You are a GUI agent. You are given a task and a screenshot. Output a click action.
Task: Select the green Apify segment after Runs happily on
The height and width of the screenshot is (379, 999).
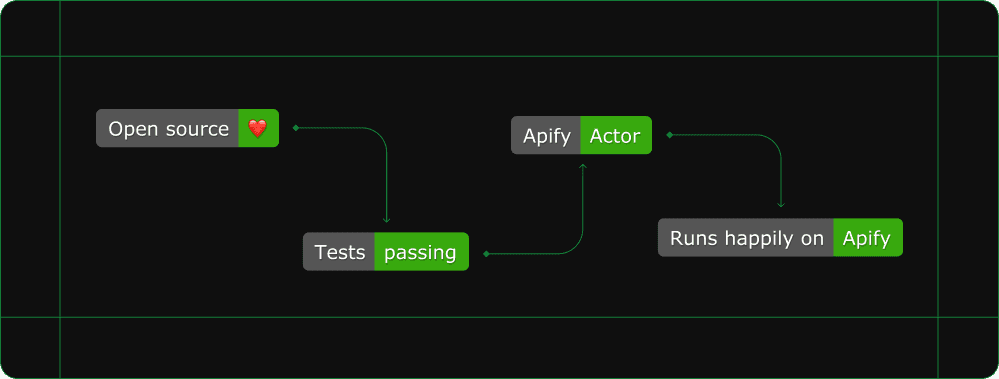click(868, 238)
